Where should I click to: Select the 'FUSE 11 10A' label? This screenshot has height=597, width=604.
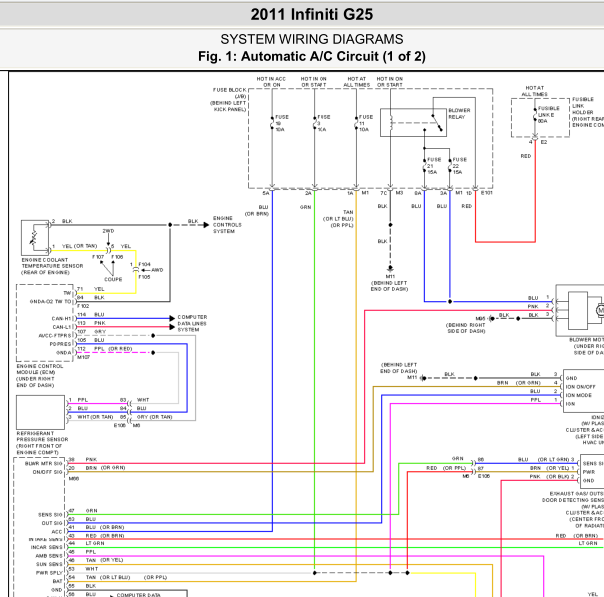[x=366, y=123]
